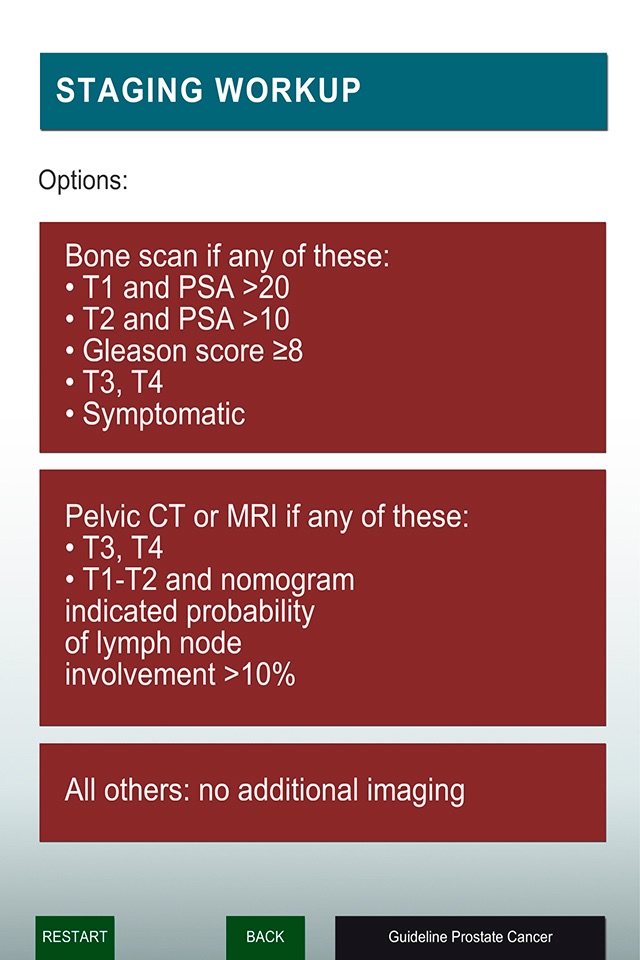Select All others: no additional imaging
Image resolution: width=640 pixels, height=960 pixels.
pos(322,792)
